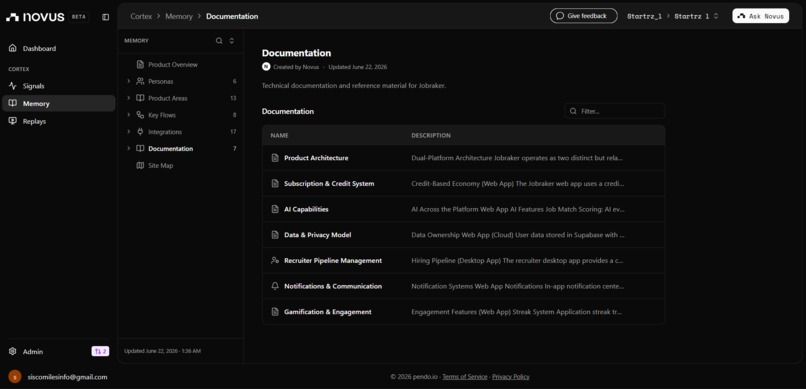Click the document icon for AI Capabilities

click(275, 209)
